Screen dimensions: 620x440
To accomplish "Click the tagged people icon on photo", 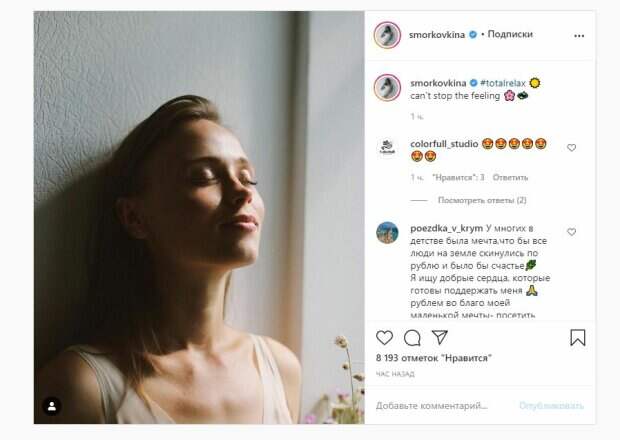I will click(52, 406).
